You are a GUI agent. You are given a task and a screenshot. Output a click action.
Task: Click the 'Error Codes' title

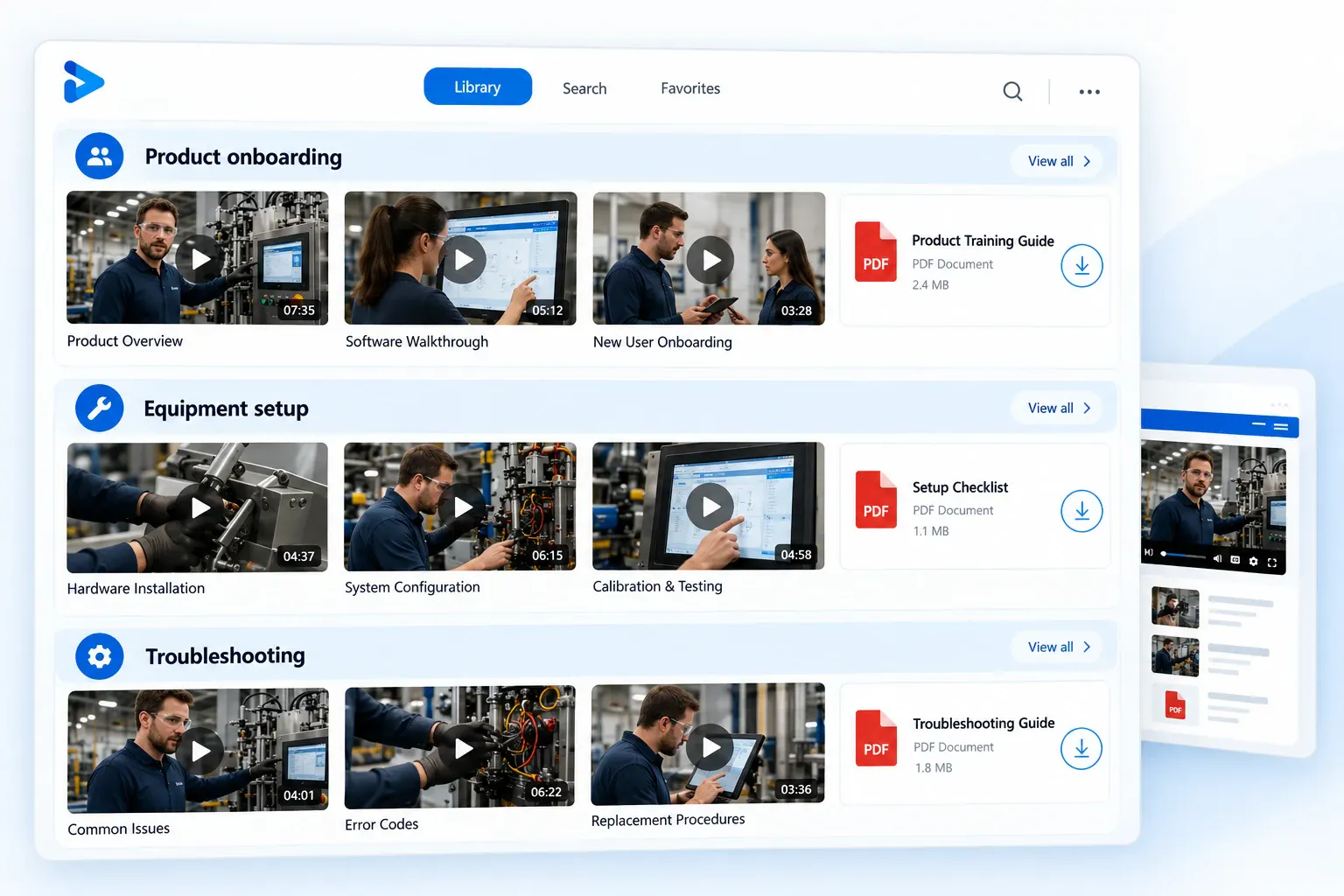(381, 824)
